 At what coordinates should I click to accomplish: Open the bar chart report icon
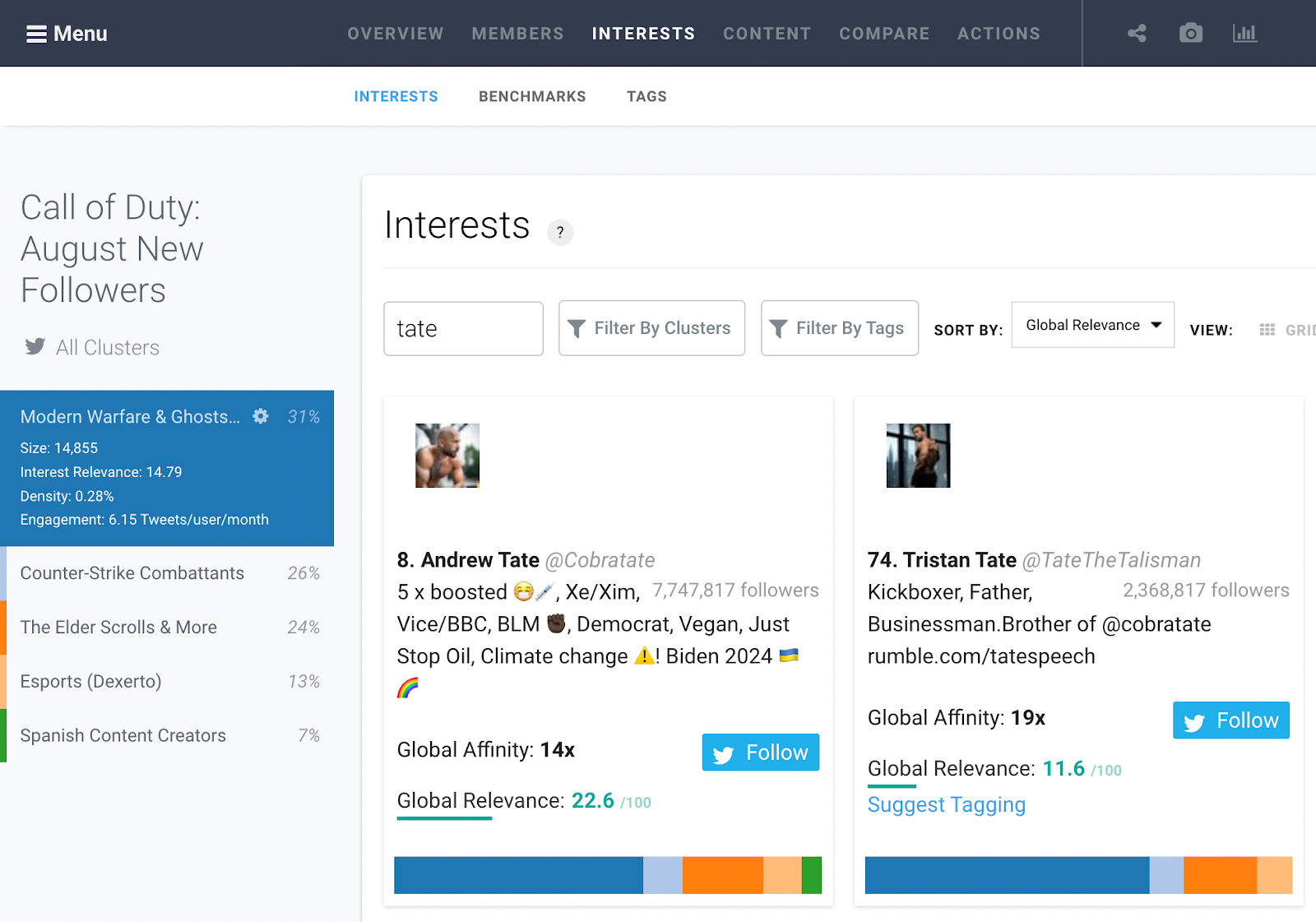(1244, 34)
